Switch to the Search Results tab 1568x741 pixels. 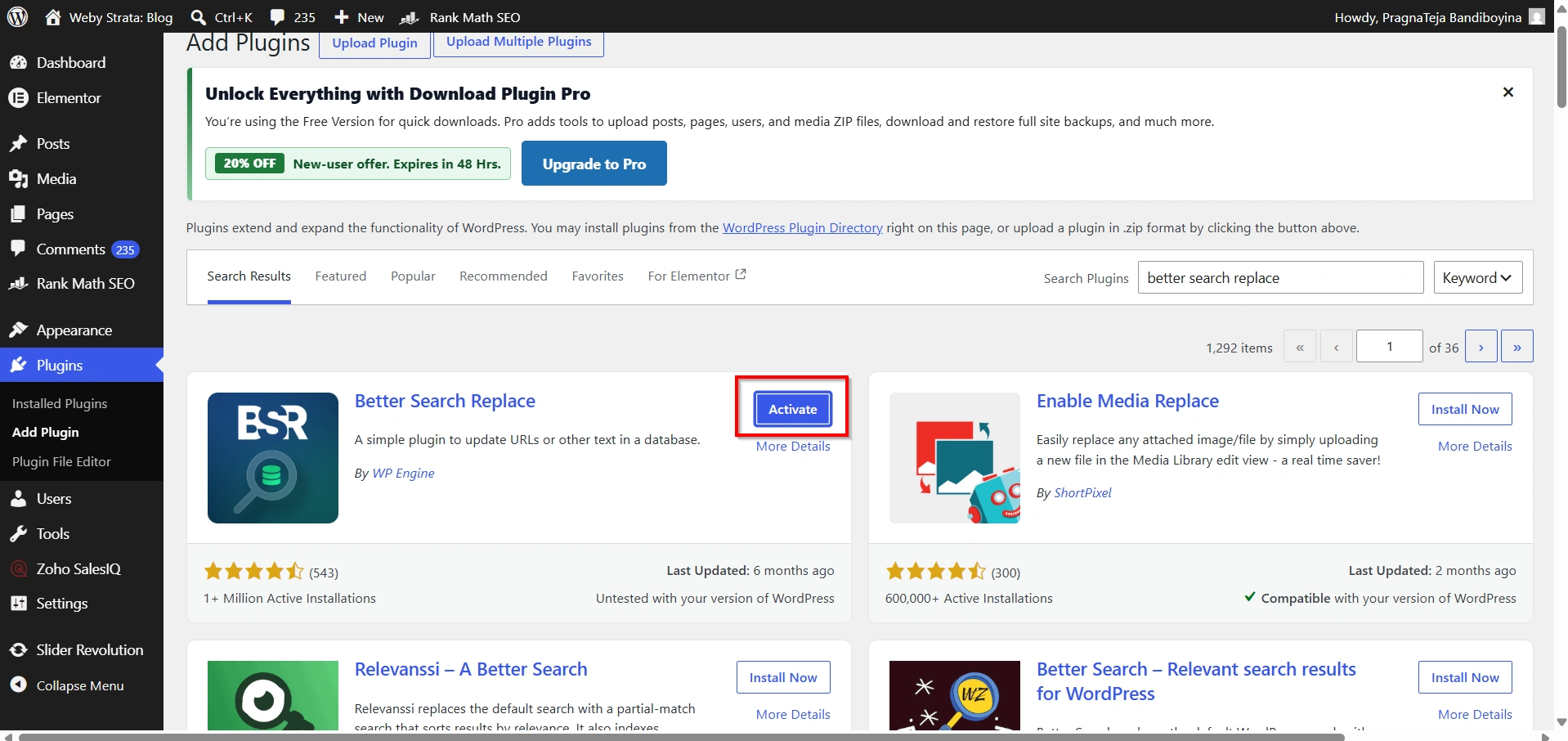(249, 277)
